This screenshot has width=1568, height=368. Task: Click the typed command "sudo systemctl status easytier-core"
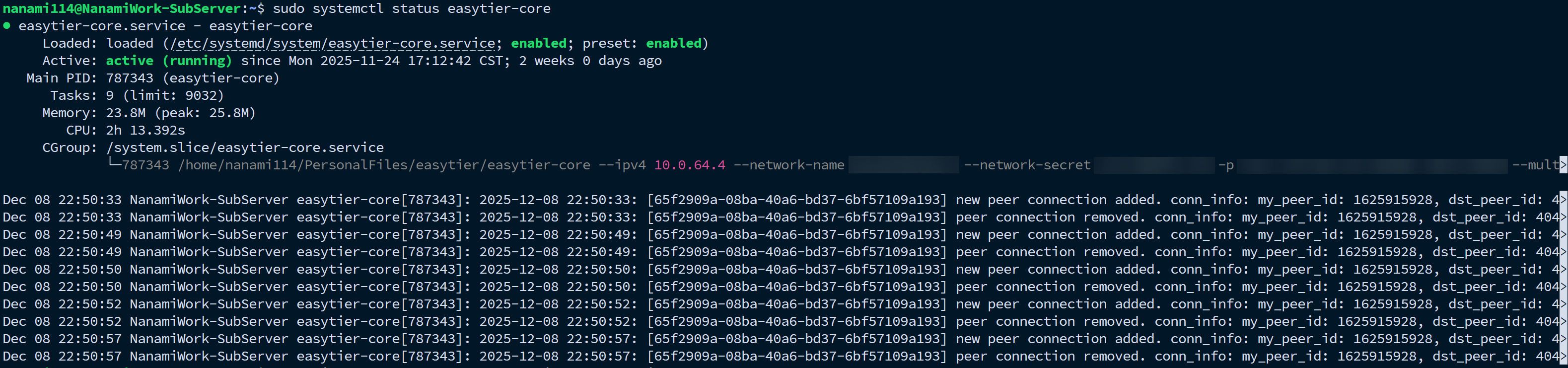(x=412, y=8)
